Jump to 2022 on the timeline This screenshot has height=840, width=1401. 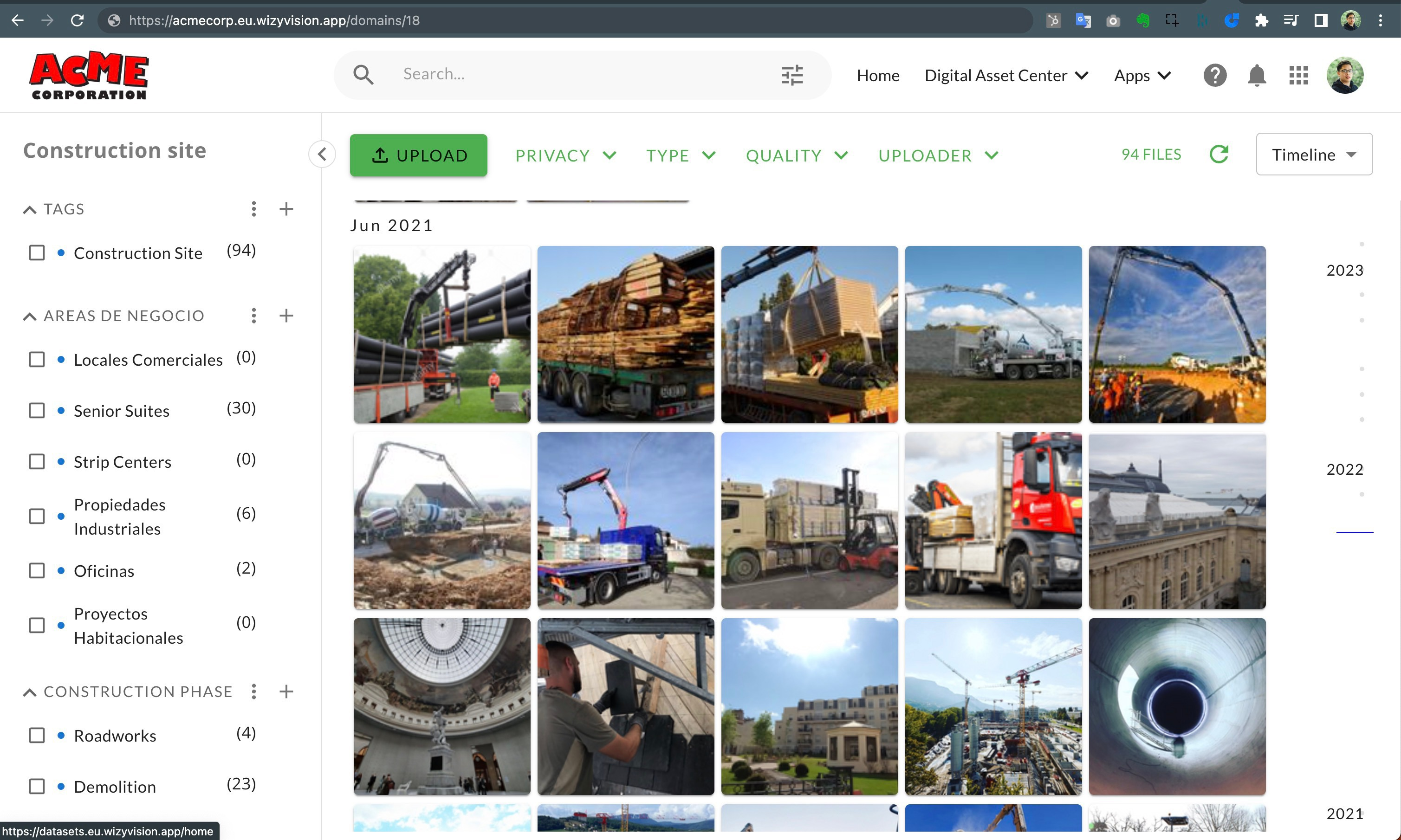tap(1344, 469)
